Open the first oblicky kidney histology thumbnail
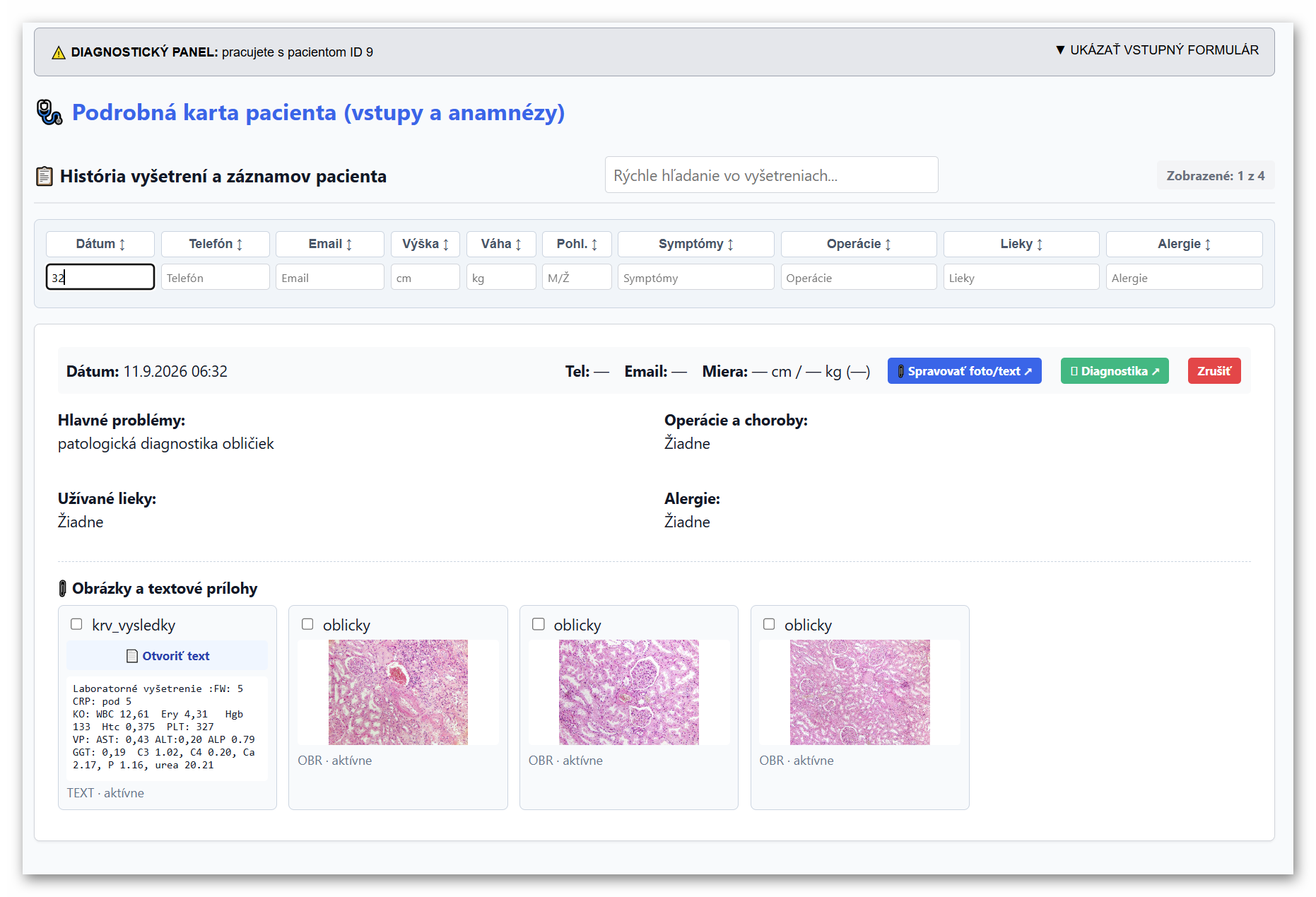This screenshot has height=897, width=1316. (398, 692)
